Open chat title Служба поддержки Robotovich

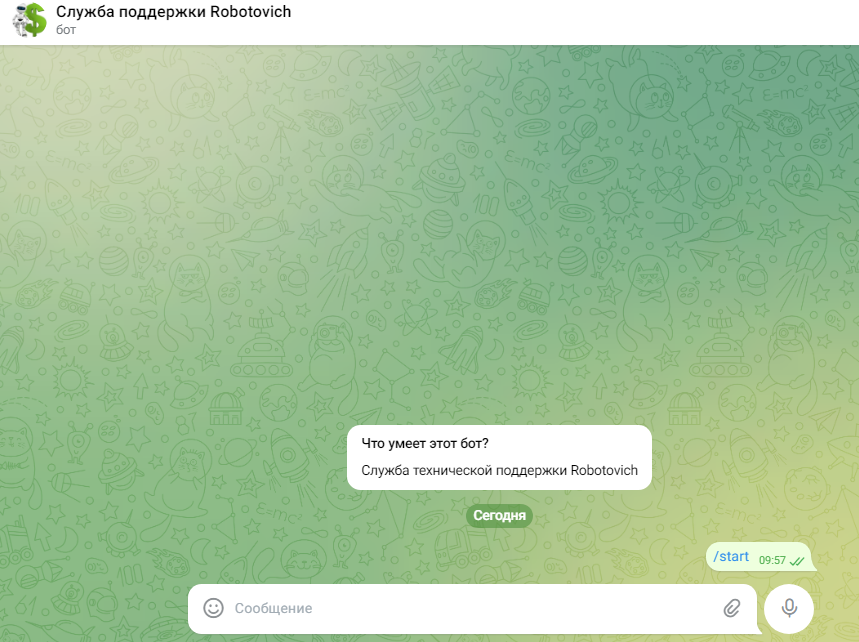[174, 12]
